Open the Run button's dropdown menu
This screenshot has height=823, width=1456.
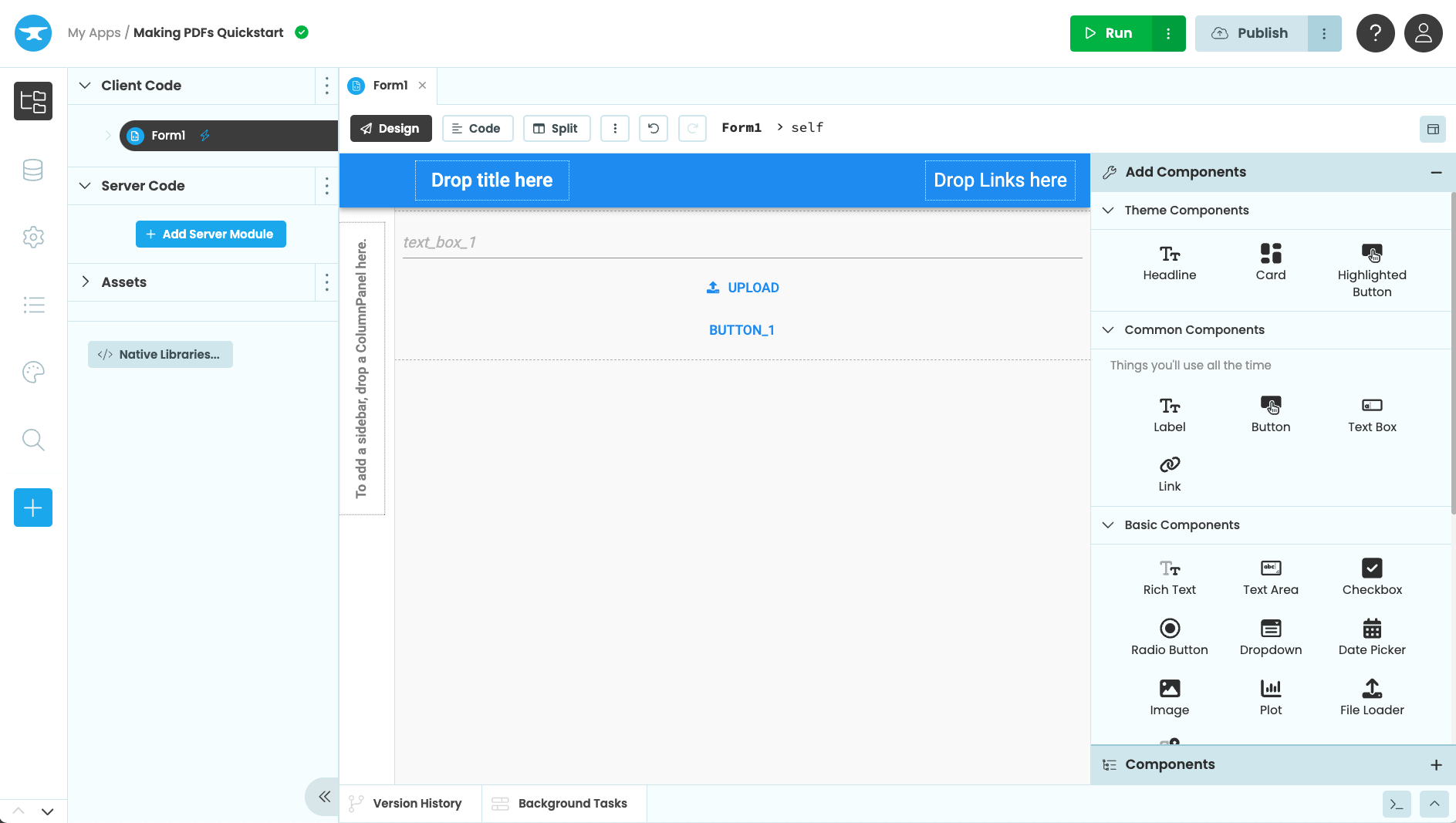[x=1168, y=33]
